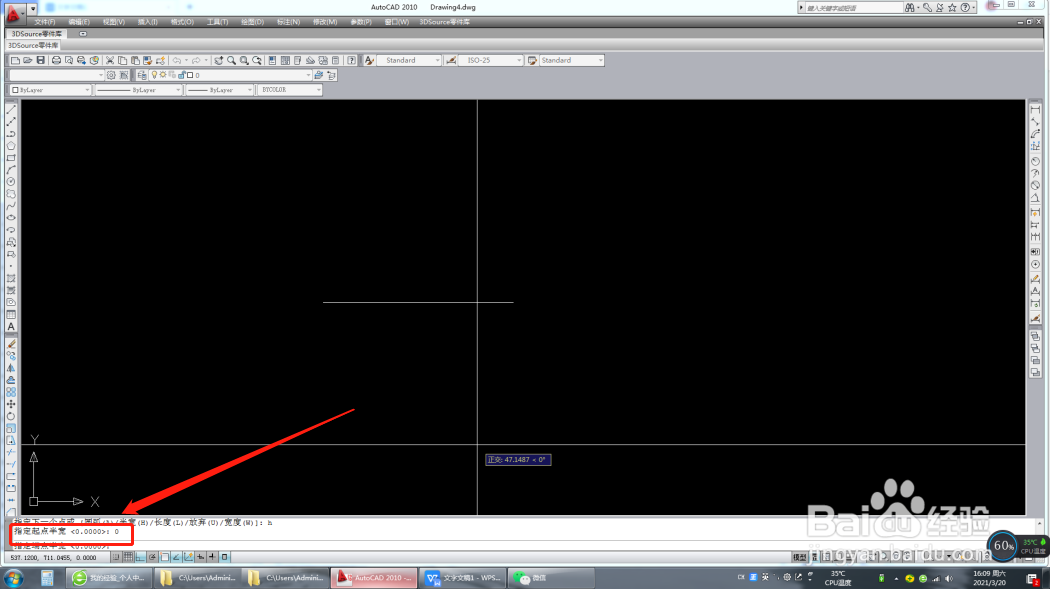Toggle Polar Tracking in status bar

(152, 556)
